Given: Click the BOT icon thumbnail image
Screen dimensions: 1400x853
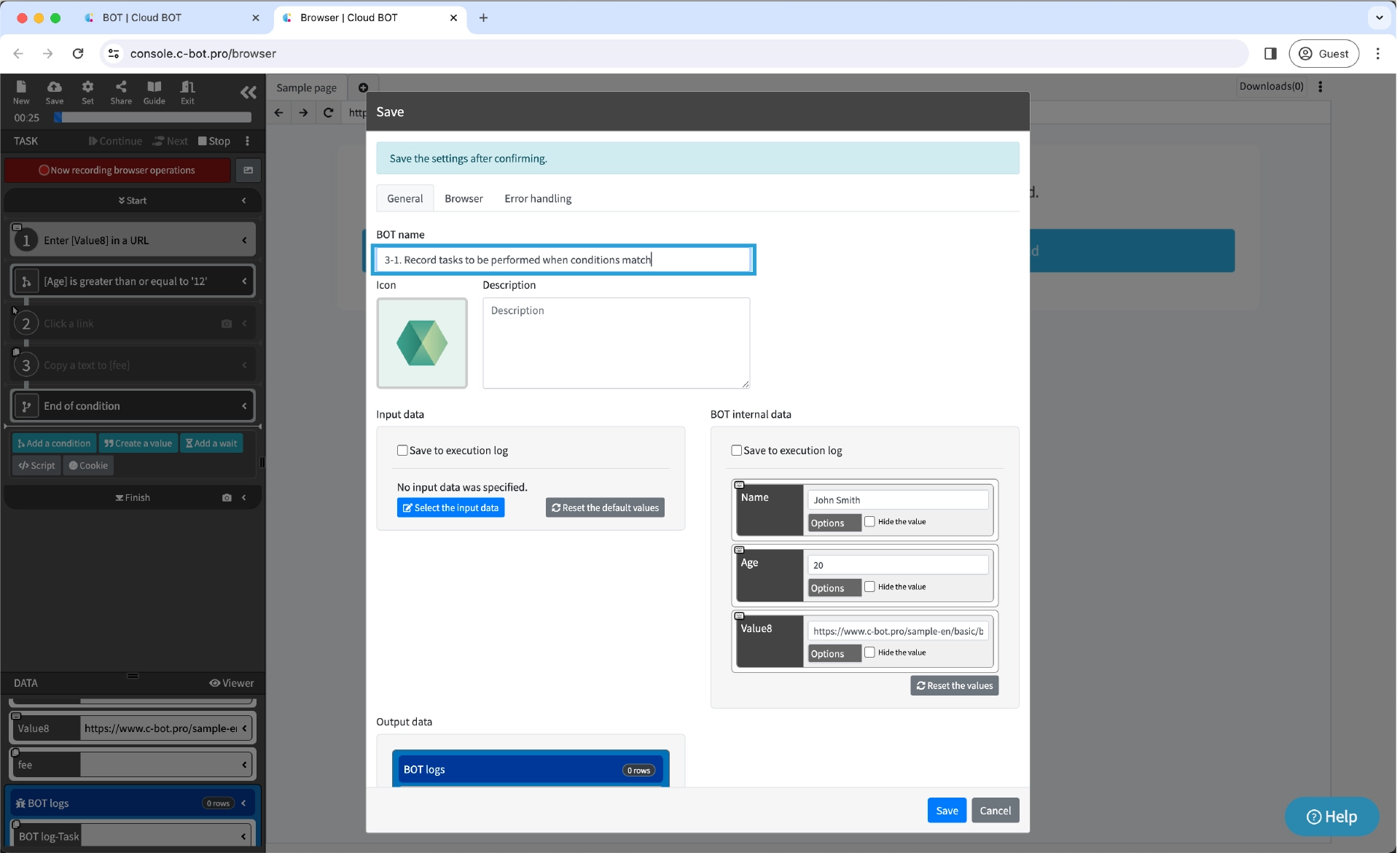Looking at the screenshot, I should tap(422, 343).
